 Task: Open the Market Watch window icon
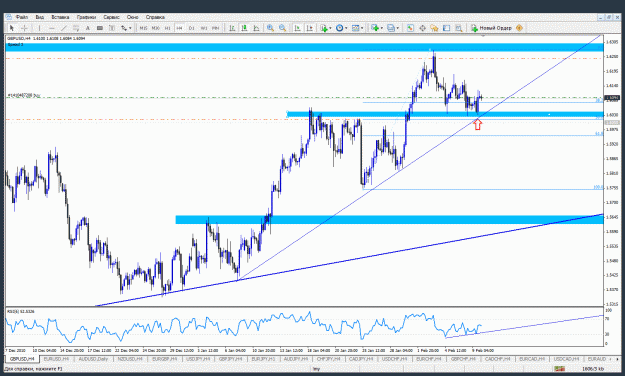pyautogui.click(x=410, y=28)
